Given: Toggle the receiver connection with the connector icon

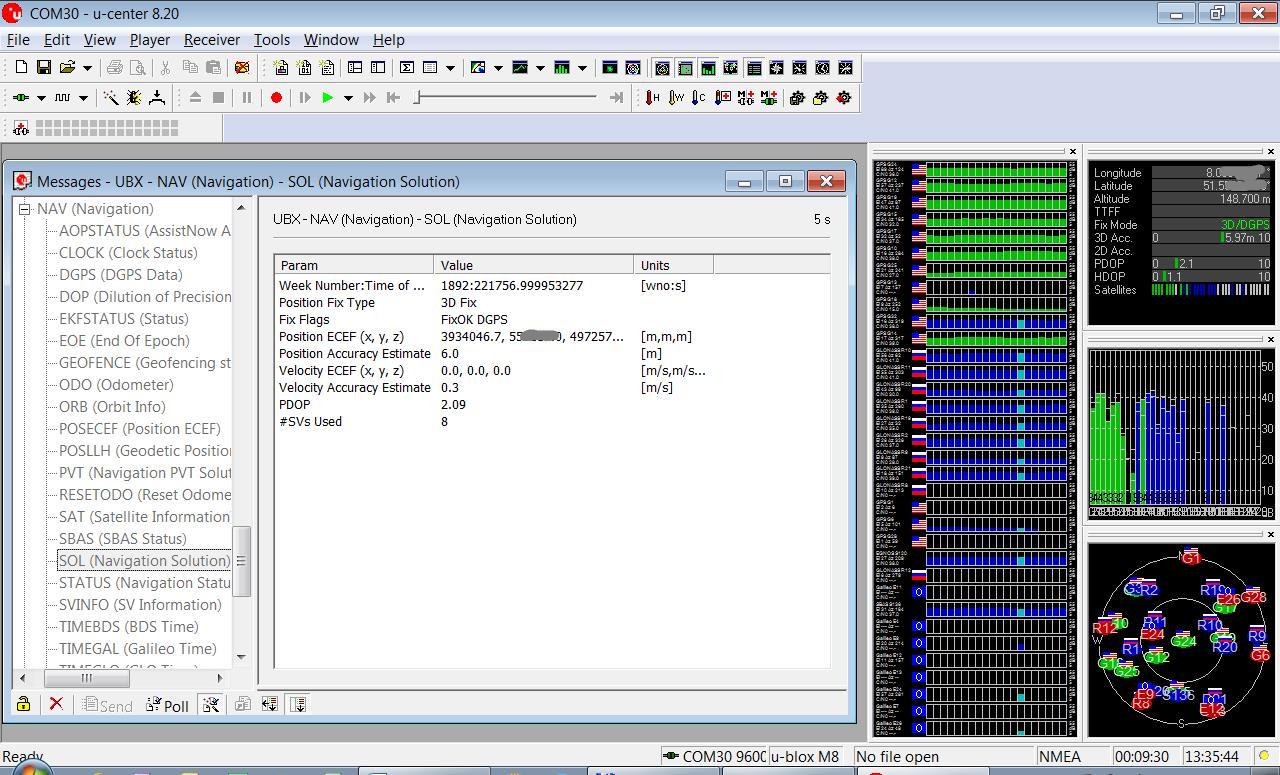Looking at the screenshot, I should (22, 97).
